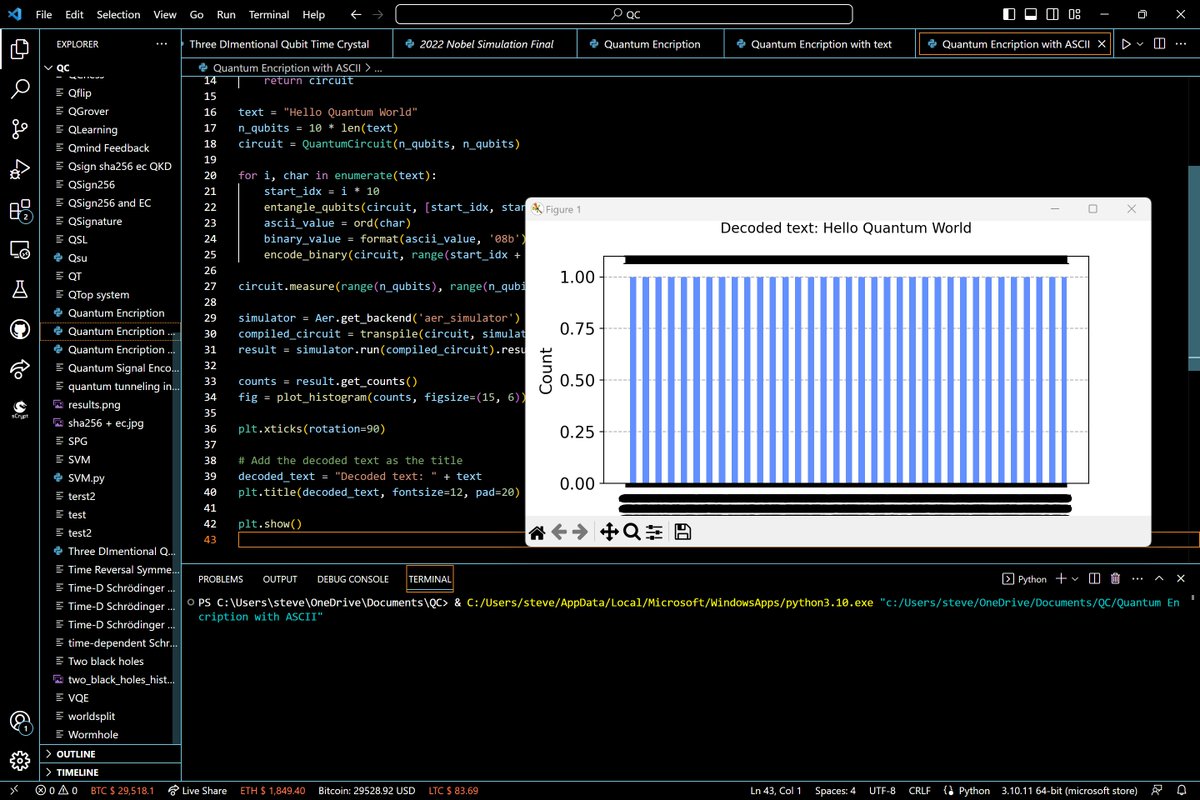Open the SVM.py file in Explorer
Viewport: 1200px width, 800px height.
coord(86,478)
